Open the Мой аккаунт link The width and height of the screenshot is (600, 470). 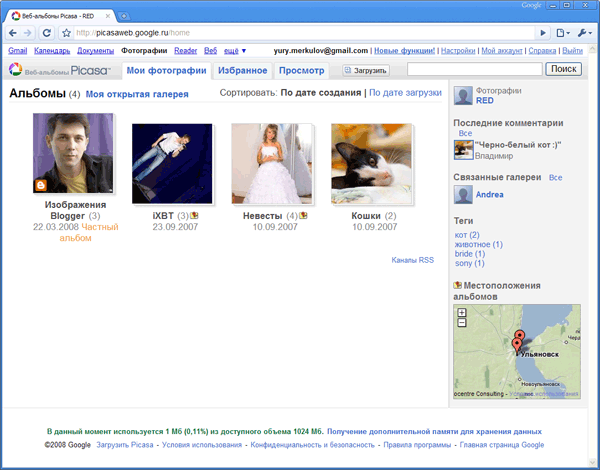(x=502, y=51)
